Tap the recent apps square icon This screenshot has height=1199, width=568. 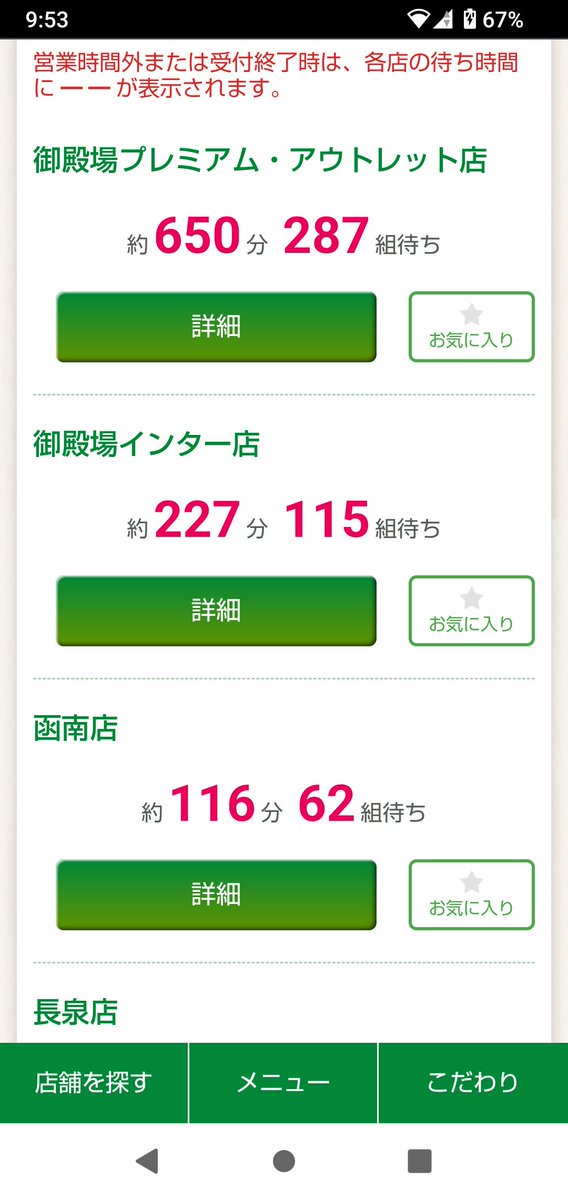[x=420, y=1161]
